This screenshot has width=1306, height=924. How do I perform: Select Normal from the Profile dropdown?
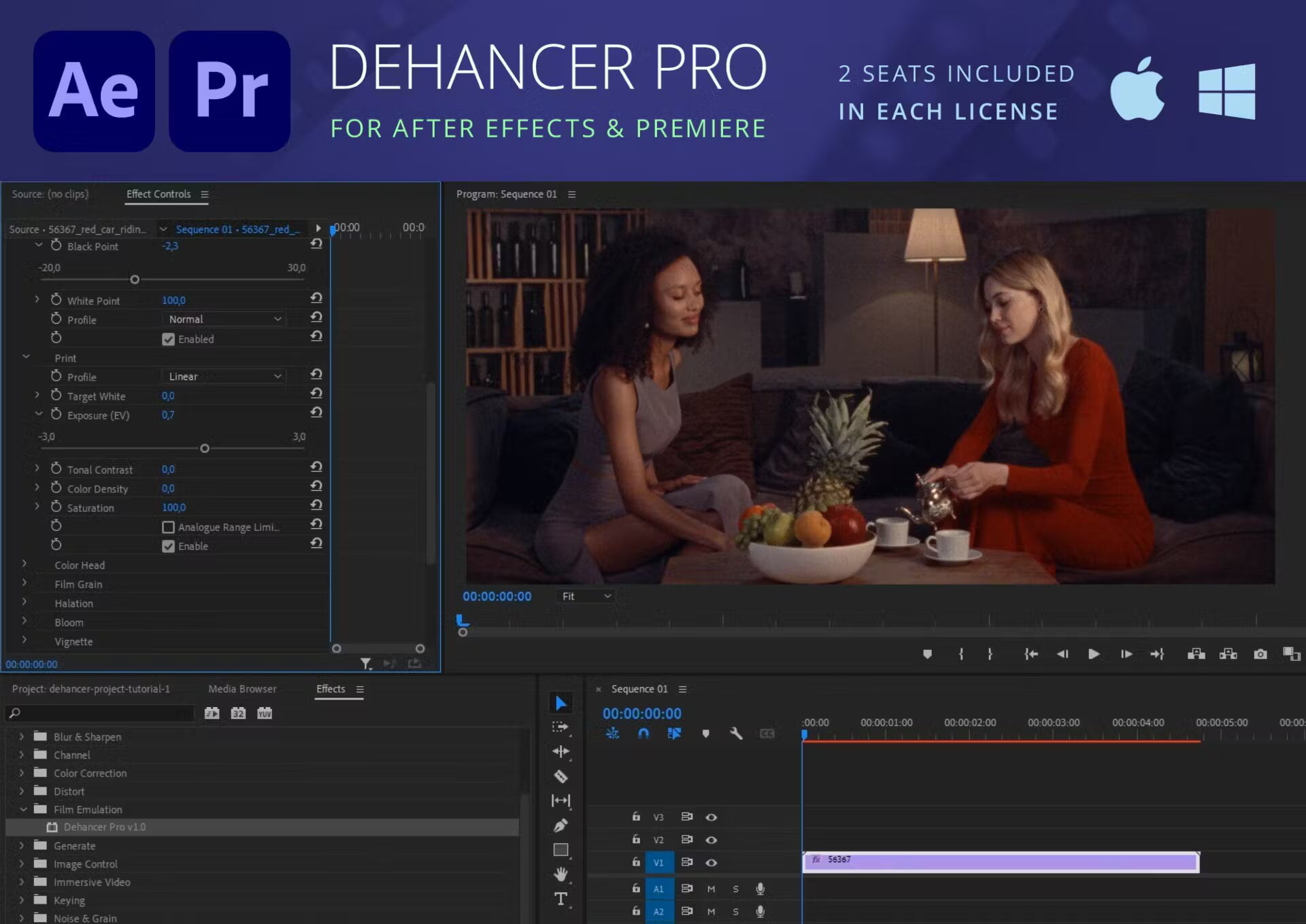click(x=220, y=319)
